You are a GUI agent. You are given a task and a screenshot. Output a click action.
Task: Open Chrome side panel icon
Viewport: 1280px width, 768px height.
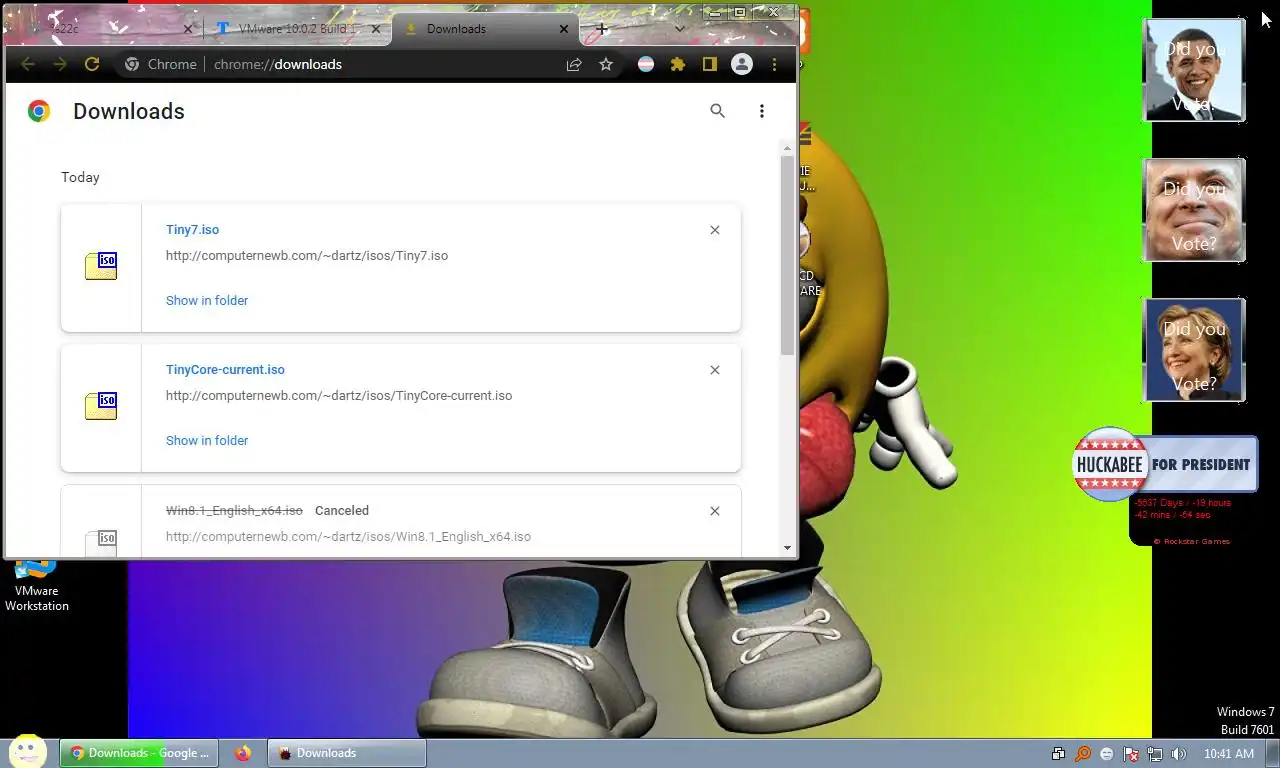coord(710,64)
